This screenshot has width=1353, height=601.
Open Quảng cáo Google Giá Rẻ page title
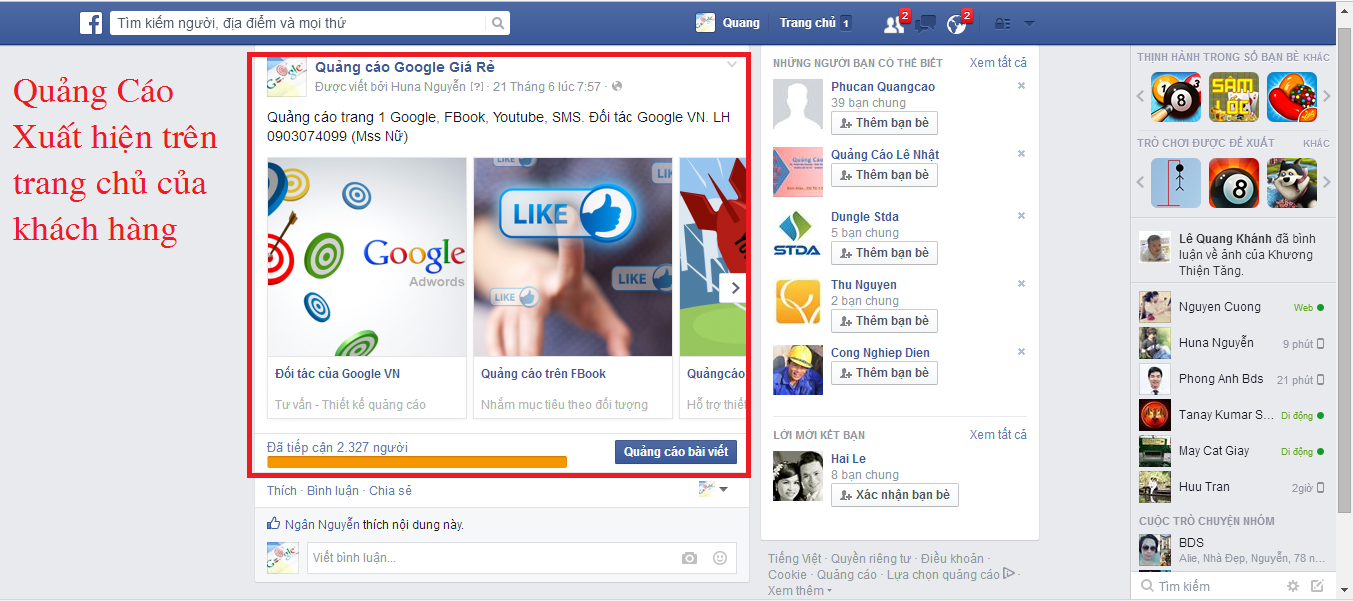tap(405, 67)
